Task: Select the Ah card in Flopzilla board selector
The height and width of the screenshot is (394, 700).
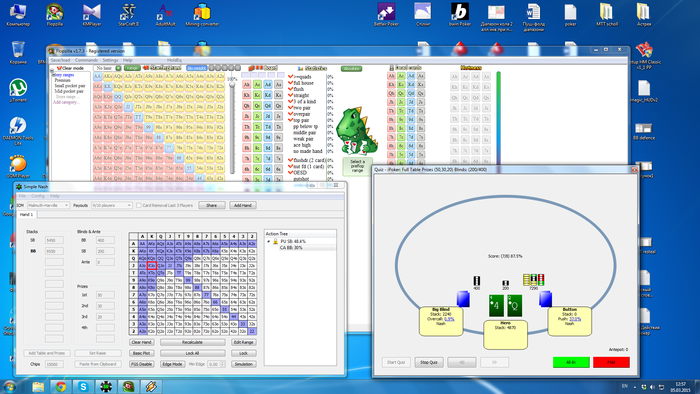Action: (x=246, y=85)
